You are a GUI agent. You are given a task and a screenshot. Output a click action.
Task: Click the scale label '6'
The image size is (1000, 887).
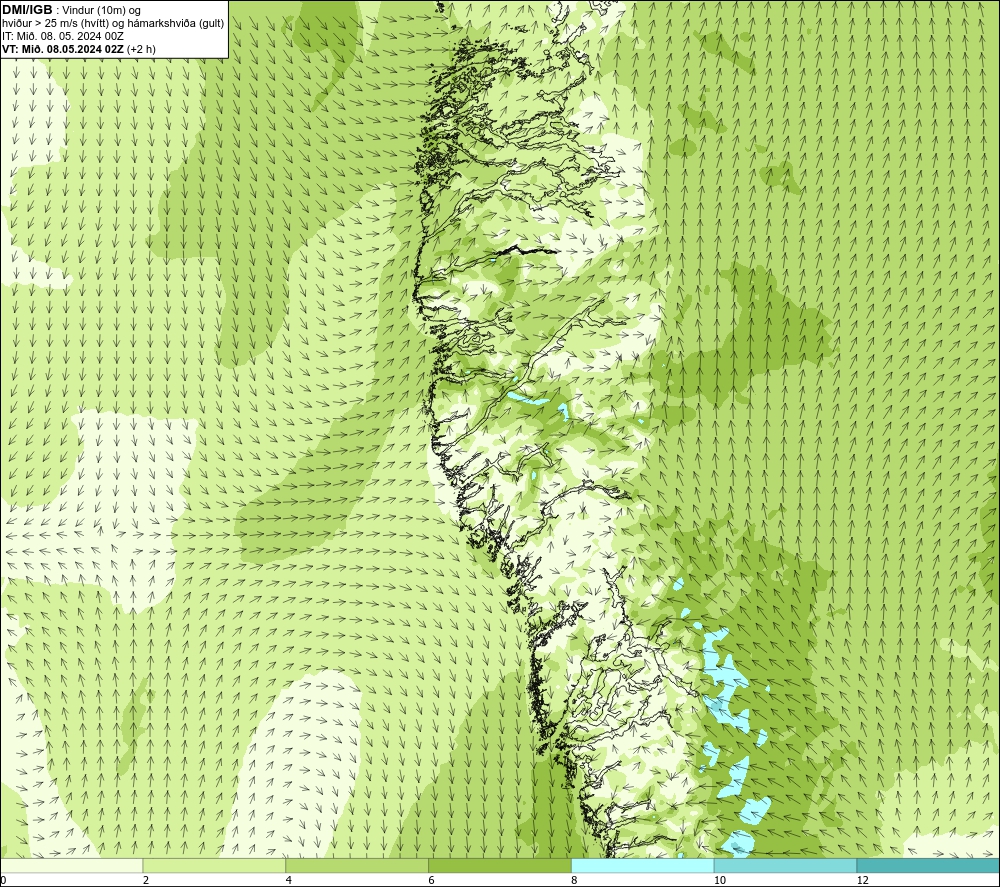tap(432, 880)
